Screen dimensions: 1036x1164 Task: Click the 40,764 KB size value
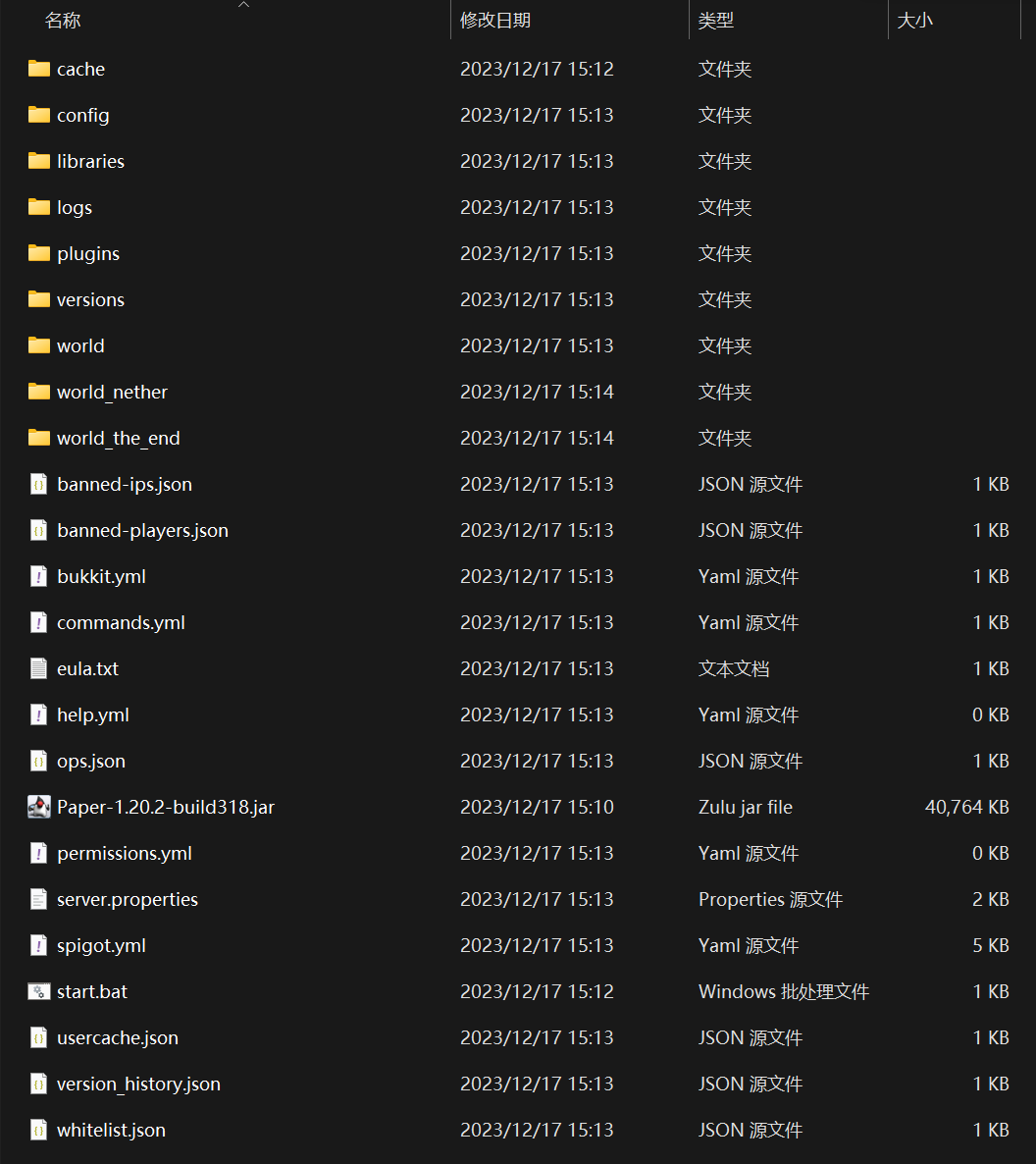[967, 807]
